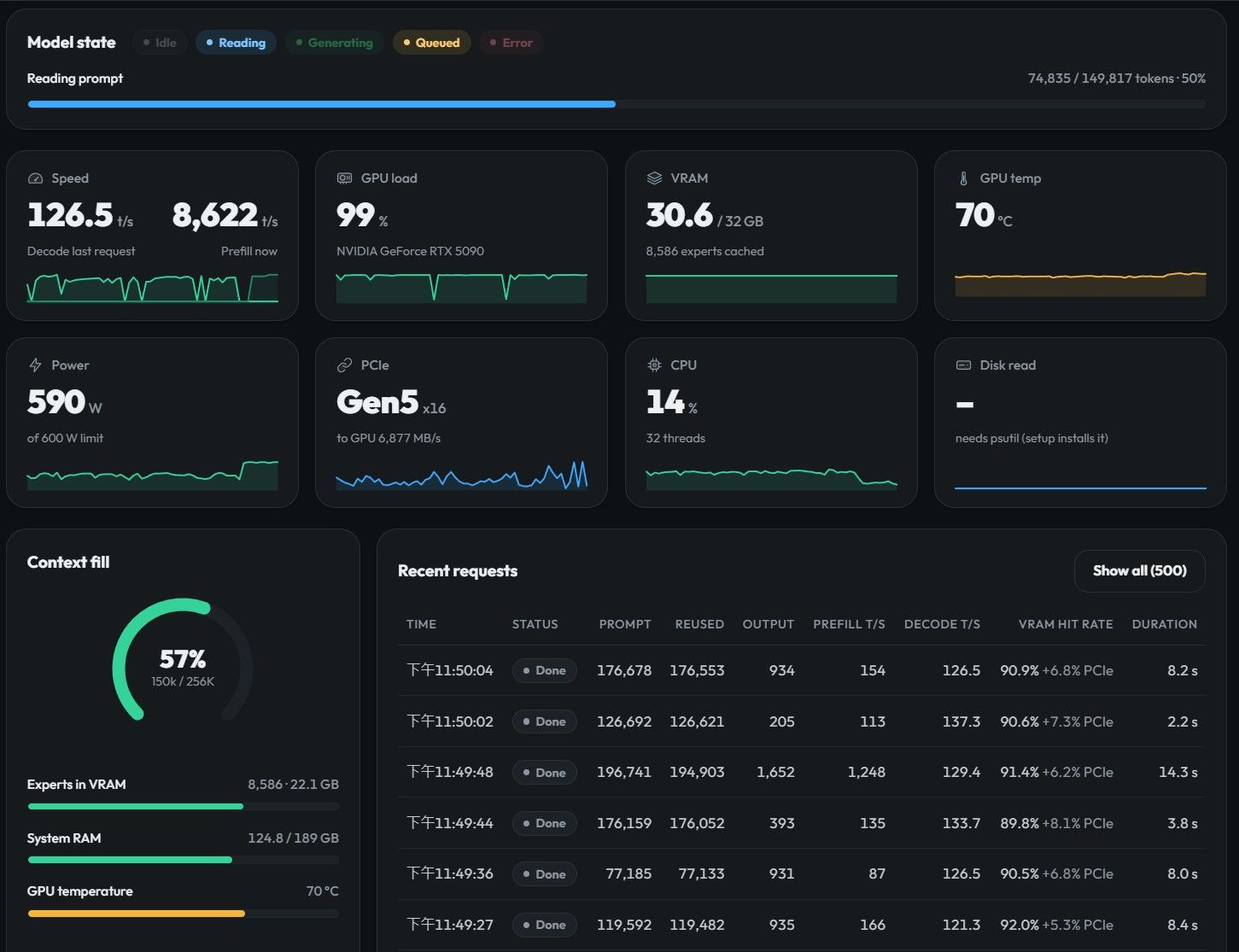Click the link icon next to PCIe
The image size is (1239, 952).
345,365
